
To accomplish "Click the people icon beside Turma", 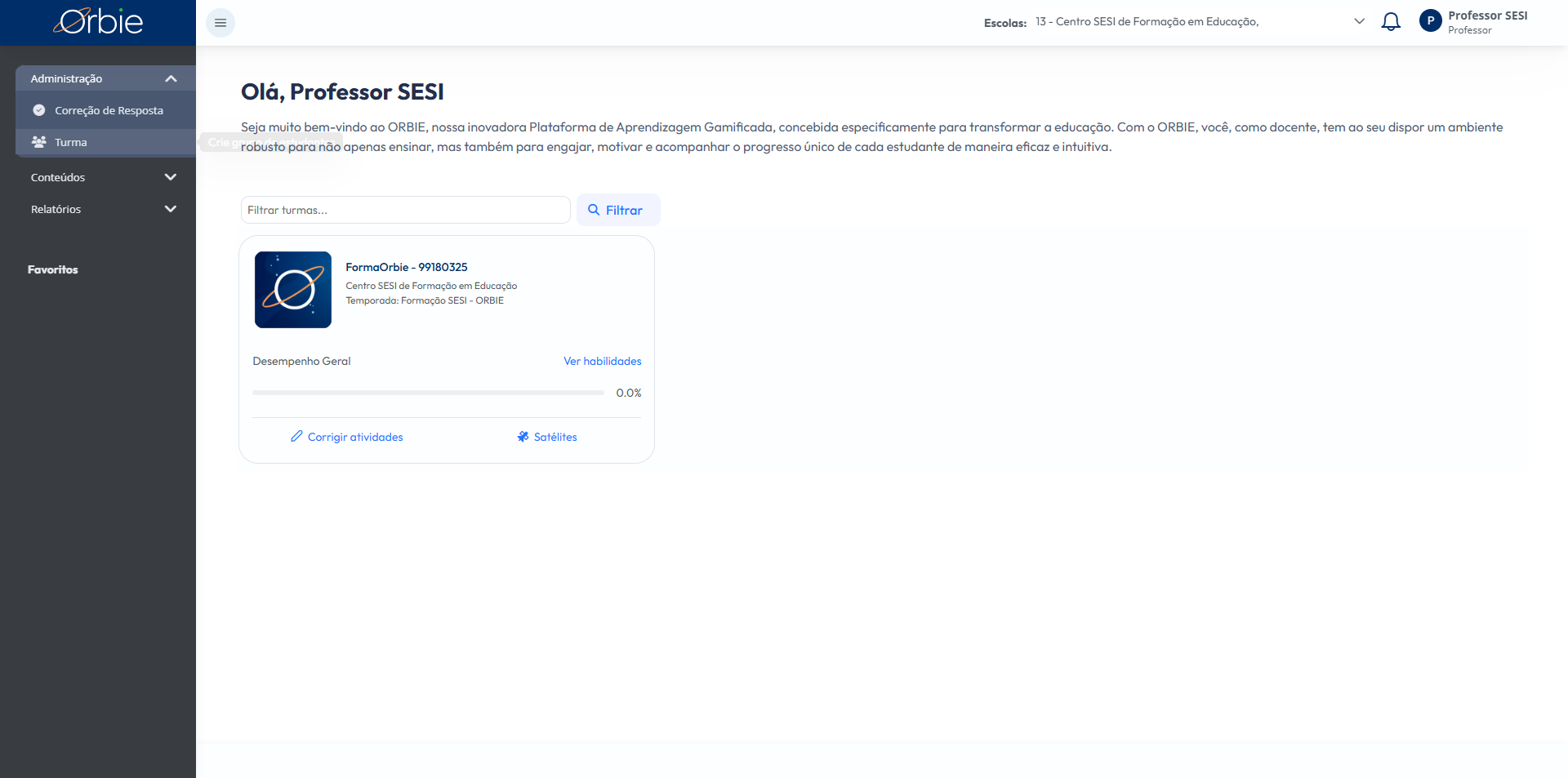I will click(38, 142).
